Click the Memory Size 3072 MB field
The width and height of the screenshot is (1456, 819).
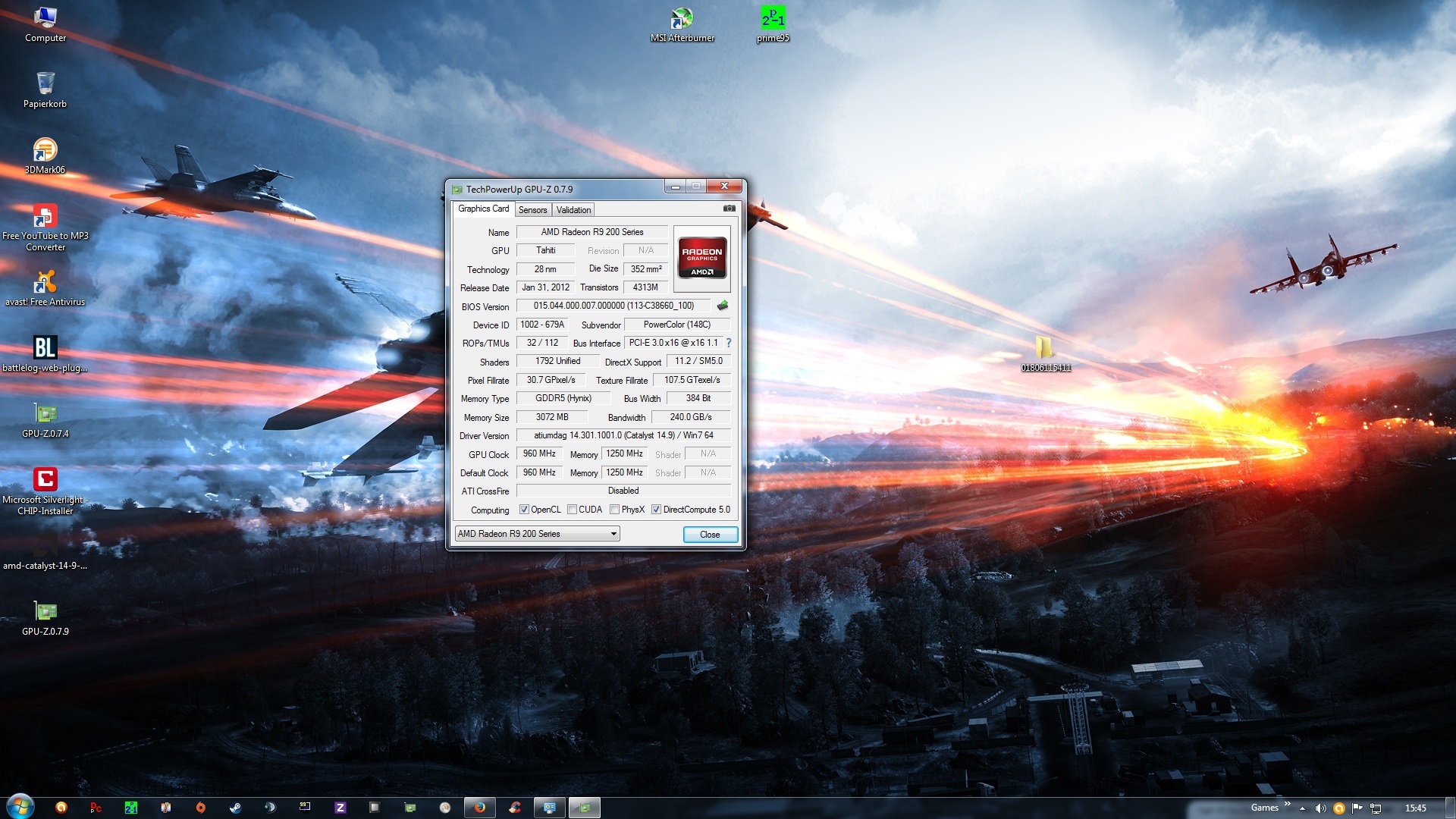coord(552,417)
